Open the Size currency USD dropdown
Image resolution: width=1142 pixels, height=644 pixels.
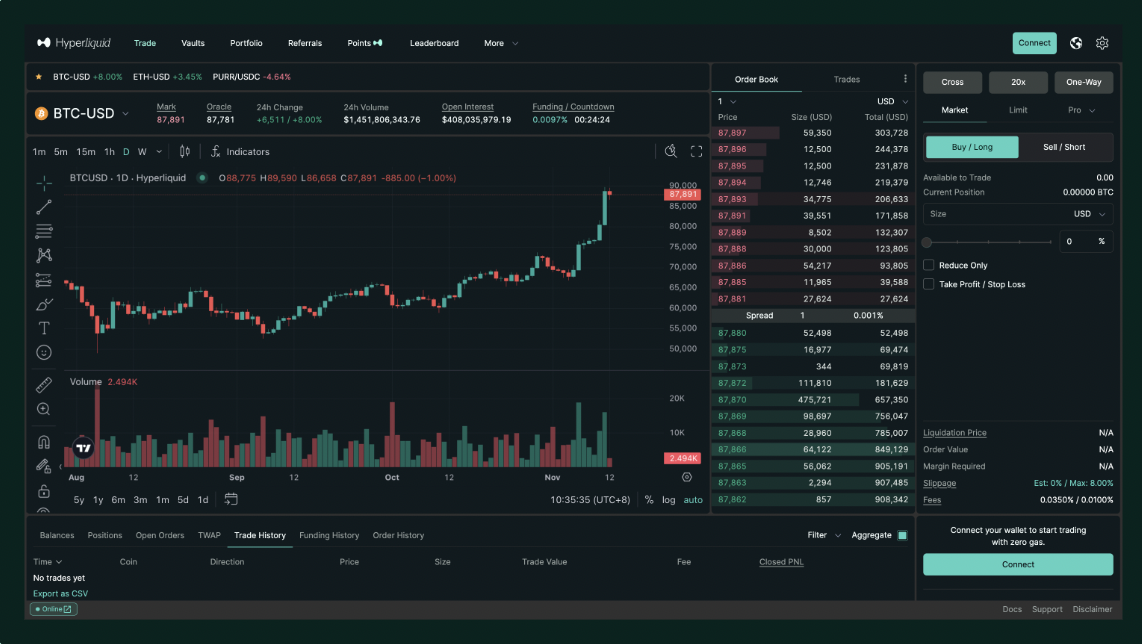coord(1090,214)
